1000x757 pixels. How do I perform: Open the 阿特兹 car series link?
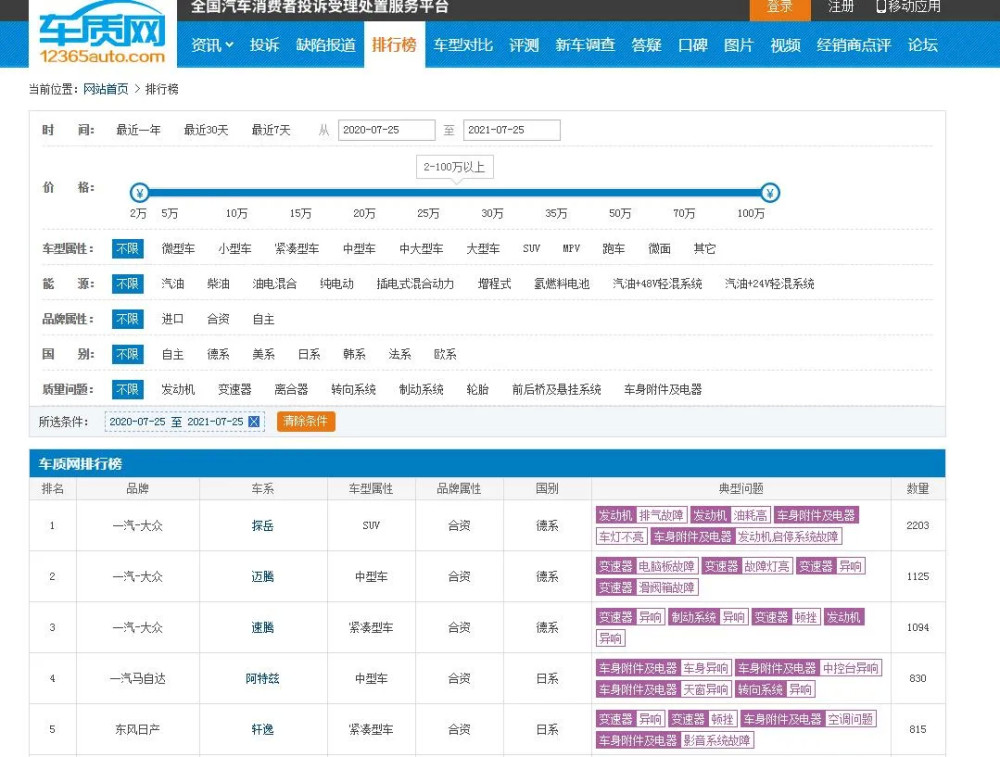point(263,679)
